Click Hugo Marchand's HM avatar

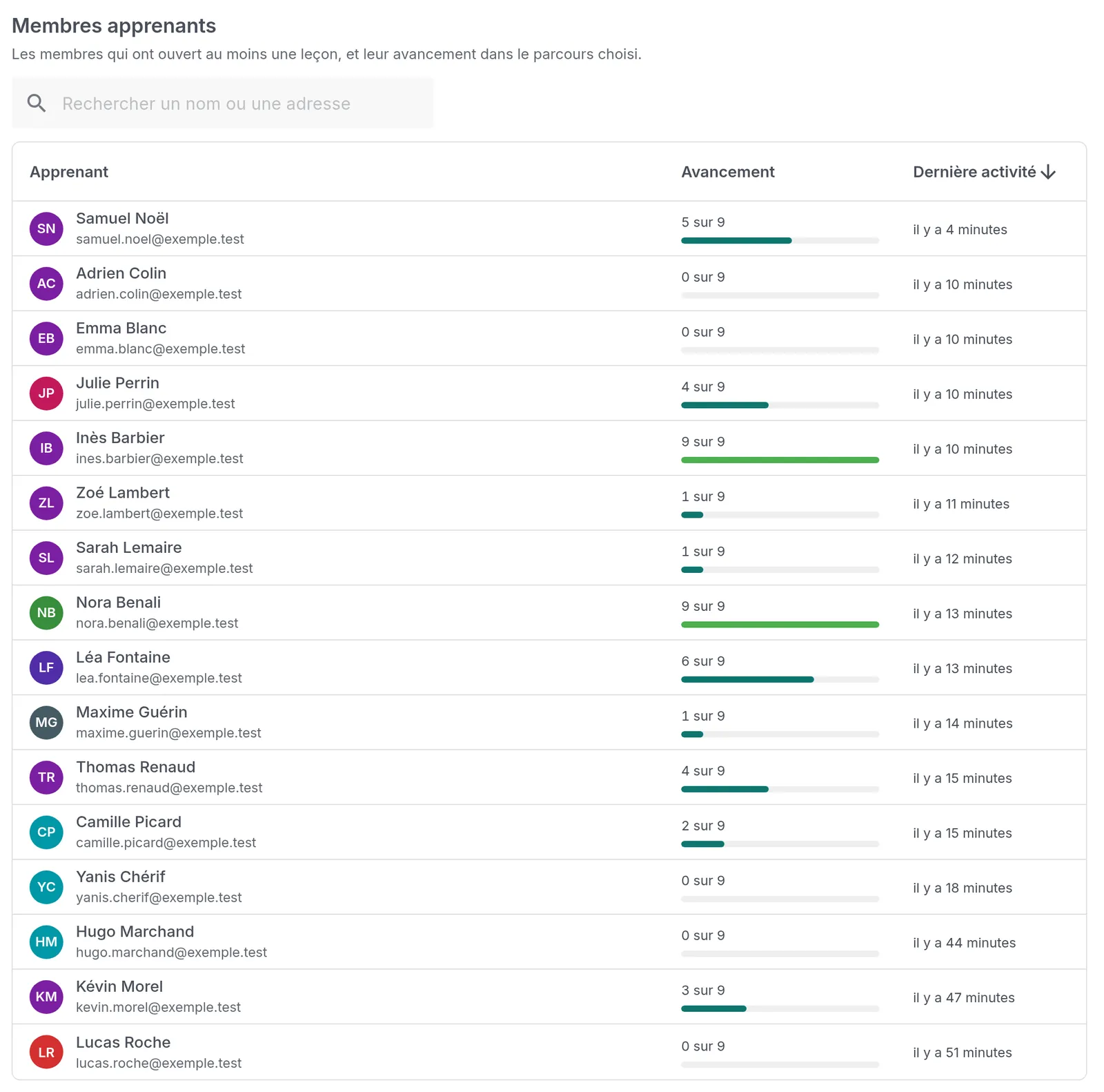click(x=46, y=942)
